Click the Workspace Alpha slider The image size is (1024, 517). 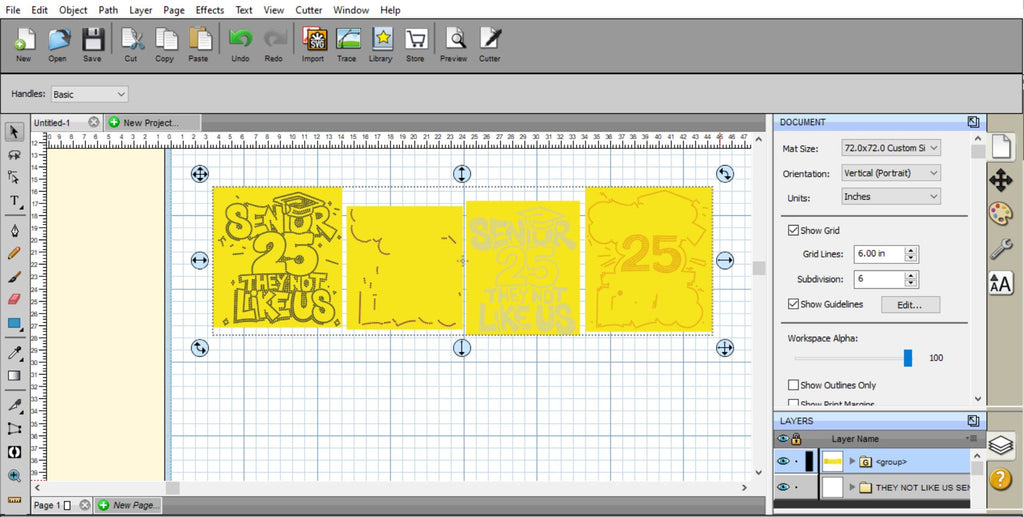tap(851, 357)
